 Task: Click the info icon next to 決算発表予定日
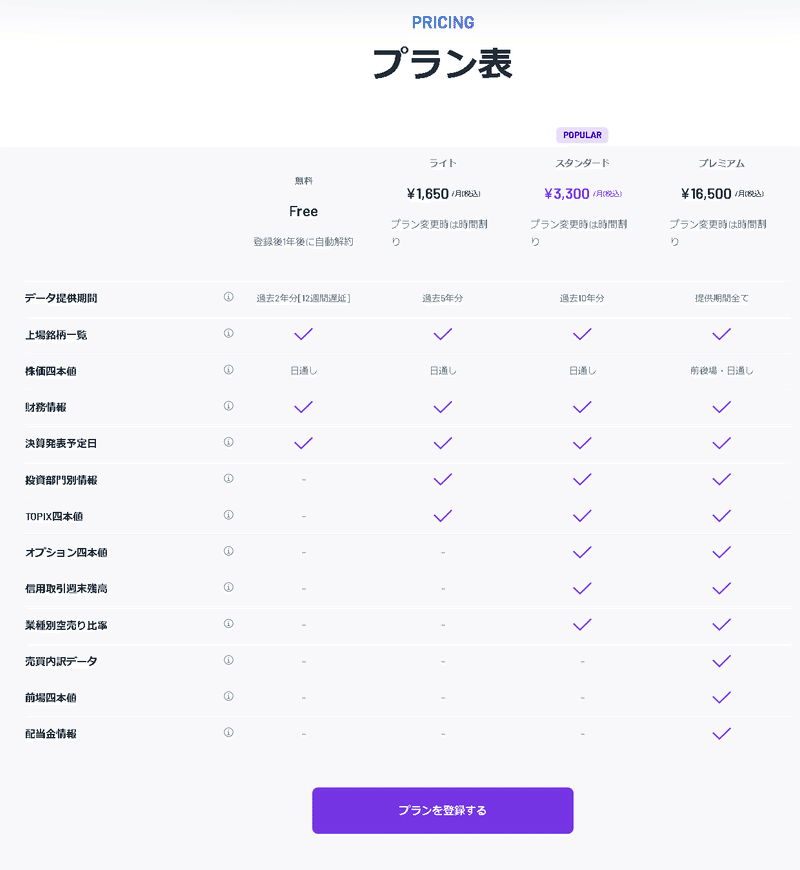tap(230, 443)
